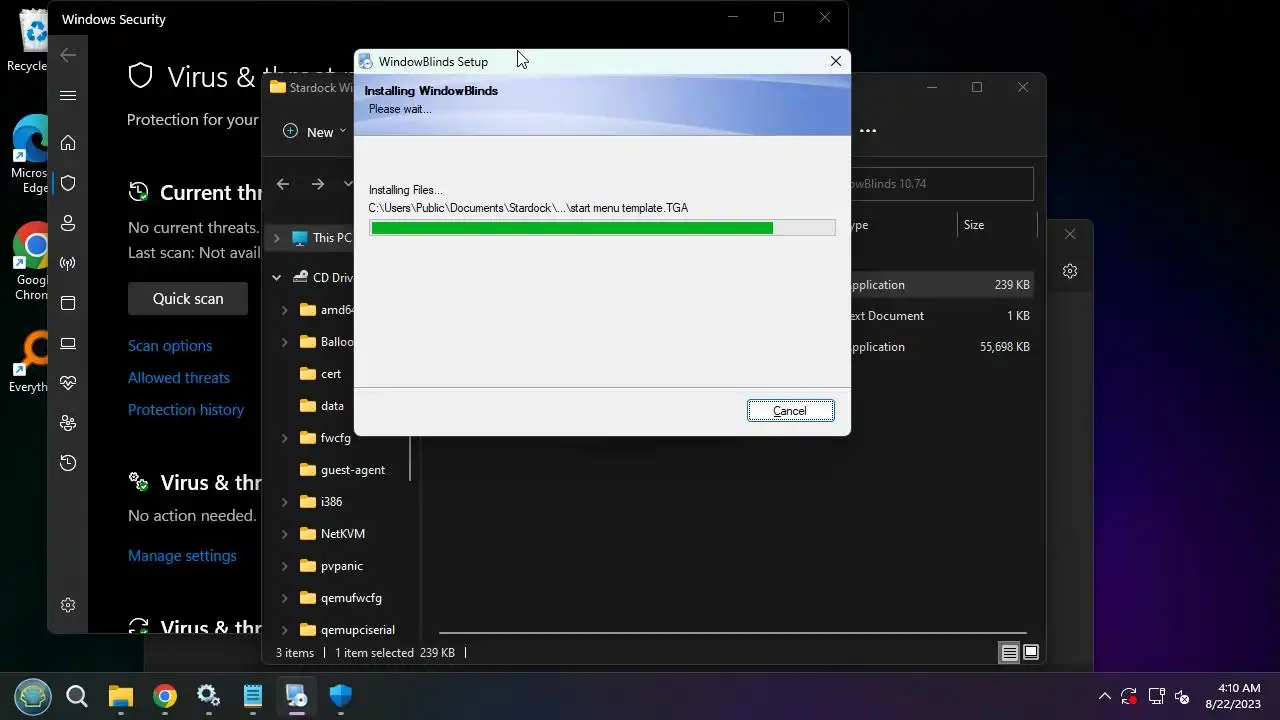Viewport: 1280px width, 720px height.
Task: Expand the amd64 folder node
Action: pyautogui.click(x=285, y=310)
